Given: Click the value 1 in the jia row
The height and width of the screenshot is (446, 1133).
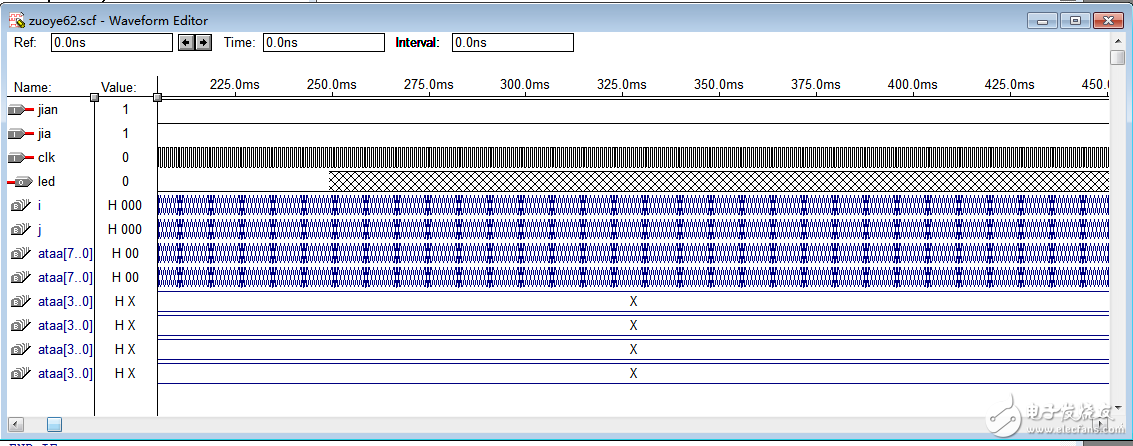Looking at the screenshot, I should (126, 134).
